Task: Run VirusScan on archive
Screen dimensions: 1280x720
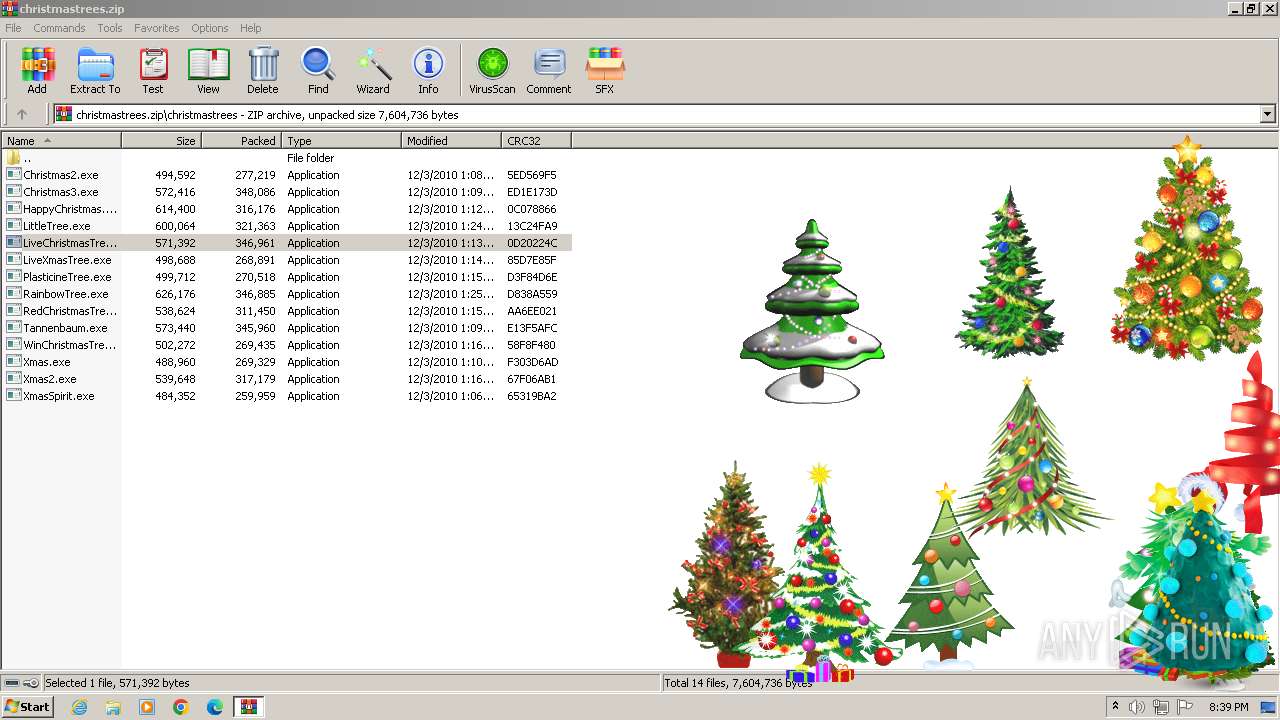Action: (492, 71)
